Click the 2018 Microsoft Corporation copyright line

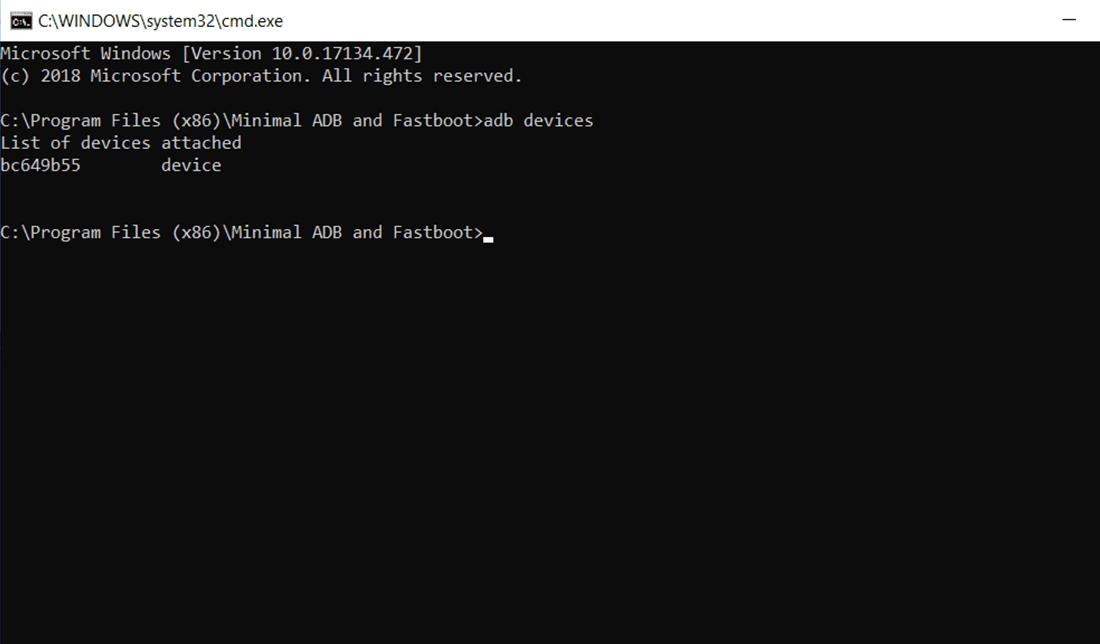click(x=262, y=75)
